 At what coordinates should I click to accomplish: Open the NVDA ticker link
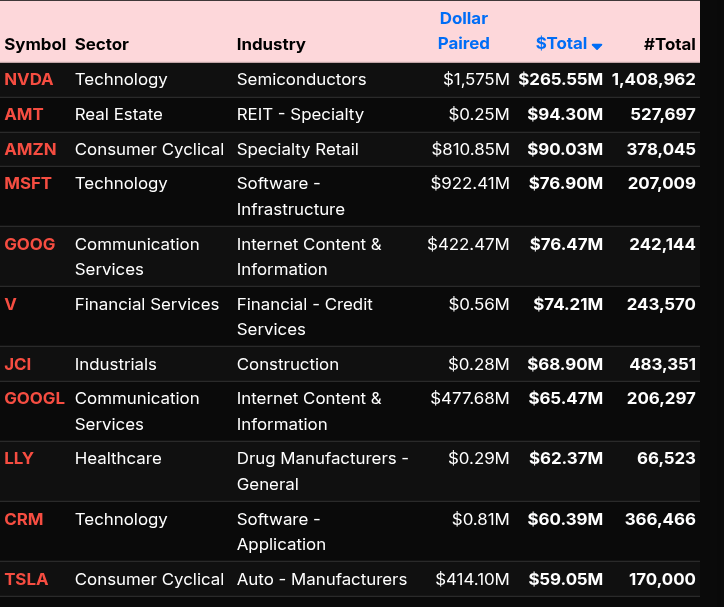(x=29, y=79)
